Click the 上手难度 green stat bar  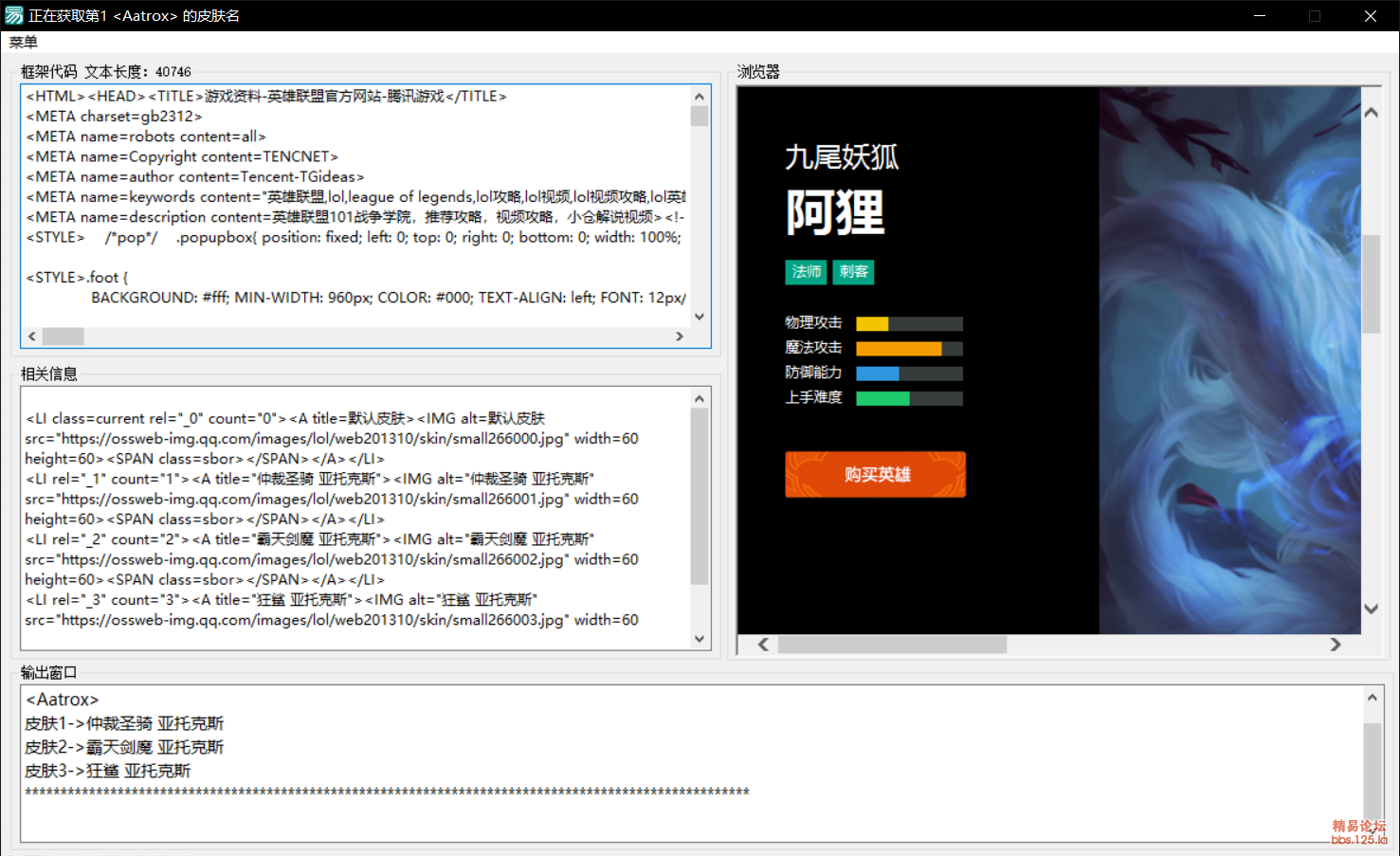[882, 398]
